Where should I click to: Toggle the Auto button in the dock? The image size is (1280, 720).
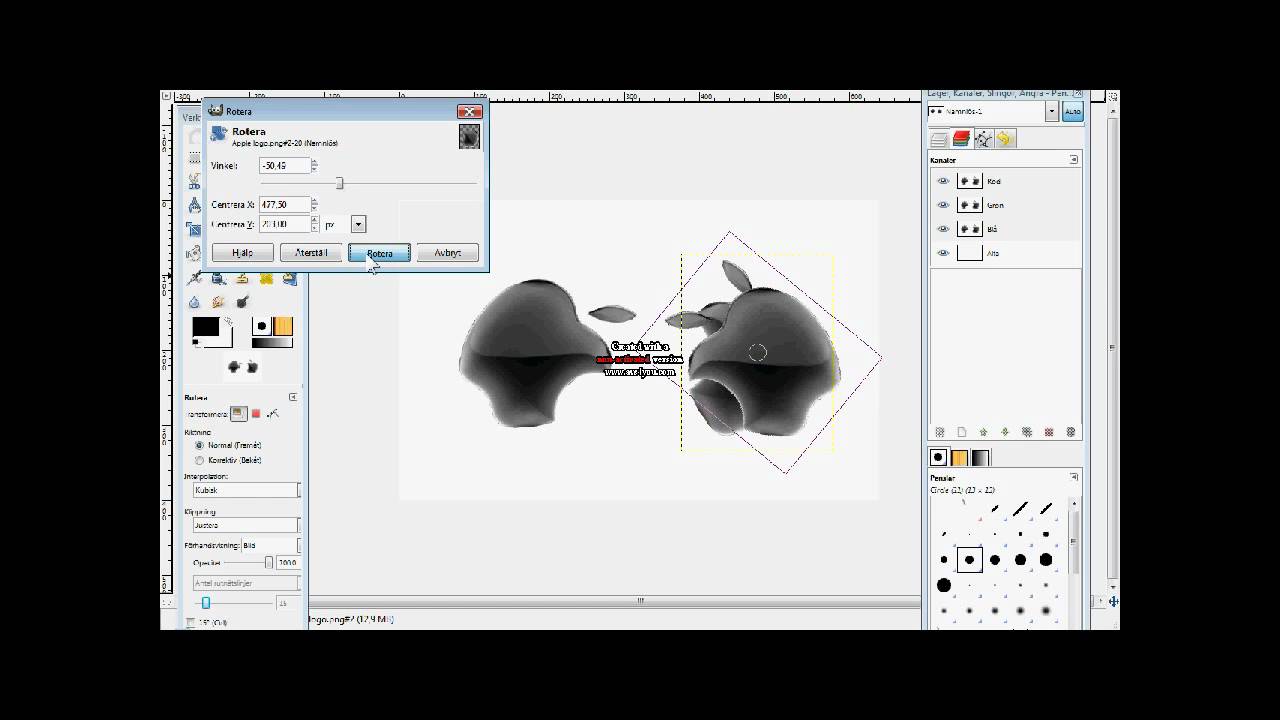coord(1072,111)
